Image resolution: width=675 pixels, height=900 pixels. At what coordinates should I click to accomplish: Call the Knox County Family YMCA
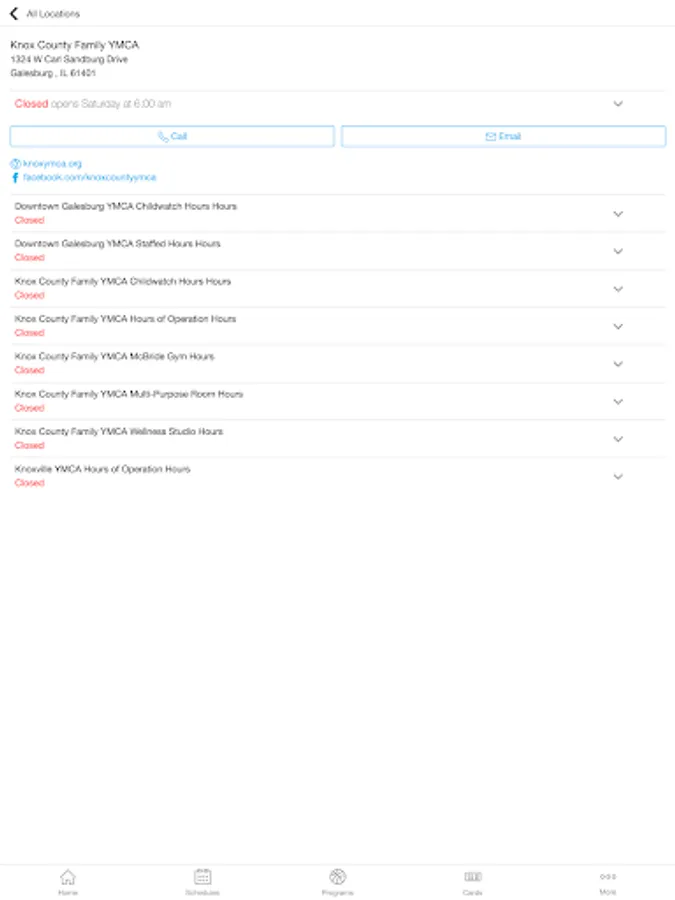click(172, 136)
